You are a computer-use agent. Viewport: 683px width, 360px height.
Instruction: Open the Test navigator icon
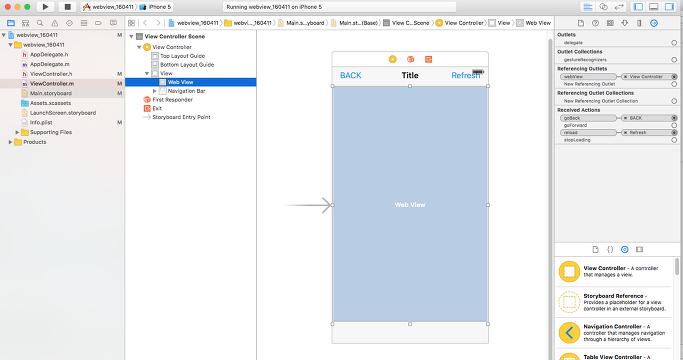point(69,23)
